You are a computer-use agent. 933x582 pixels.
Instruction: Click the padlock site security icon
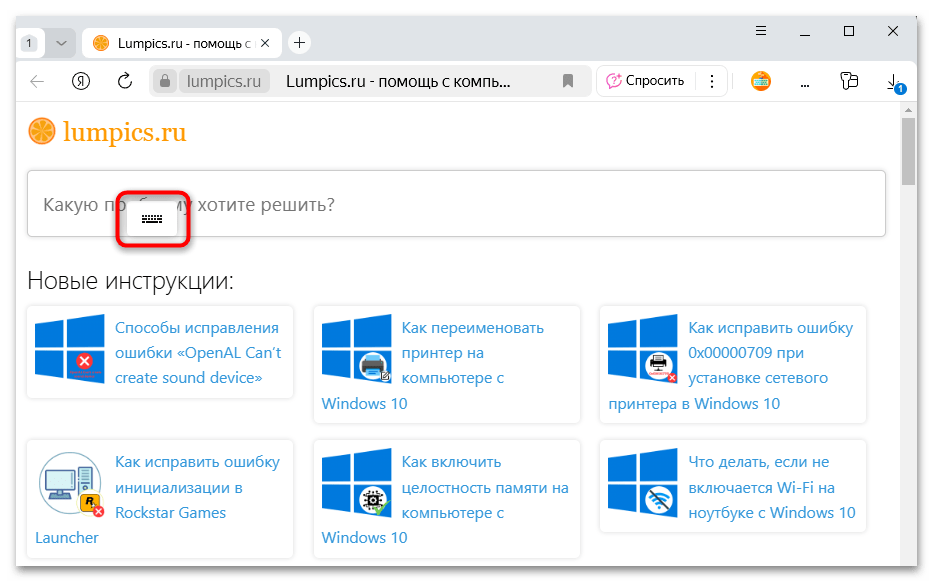[x=165, y=81]
